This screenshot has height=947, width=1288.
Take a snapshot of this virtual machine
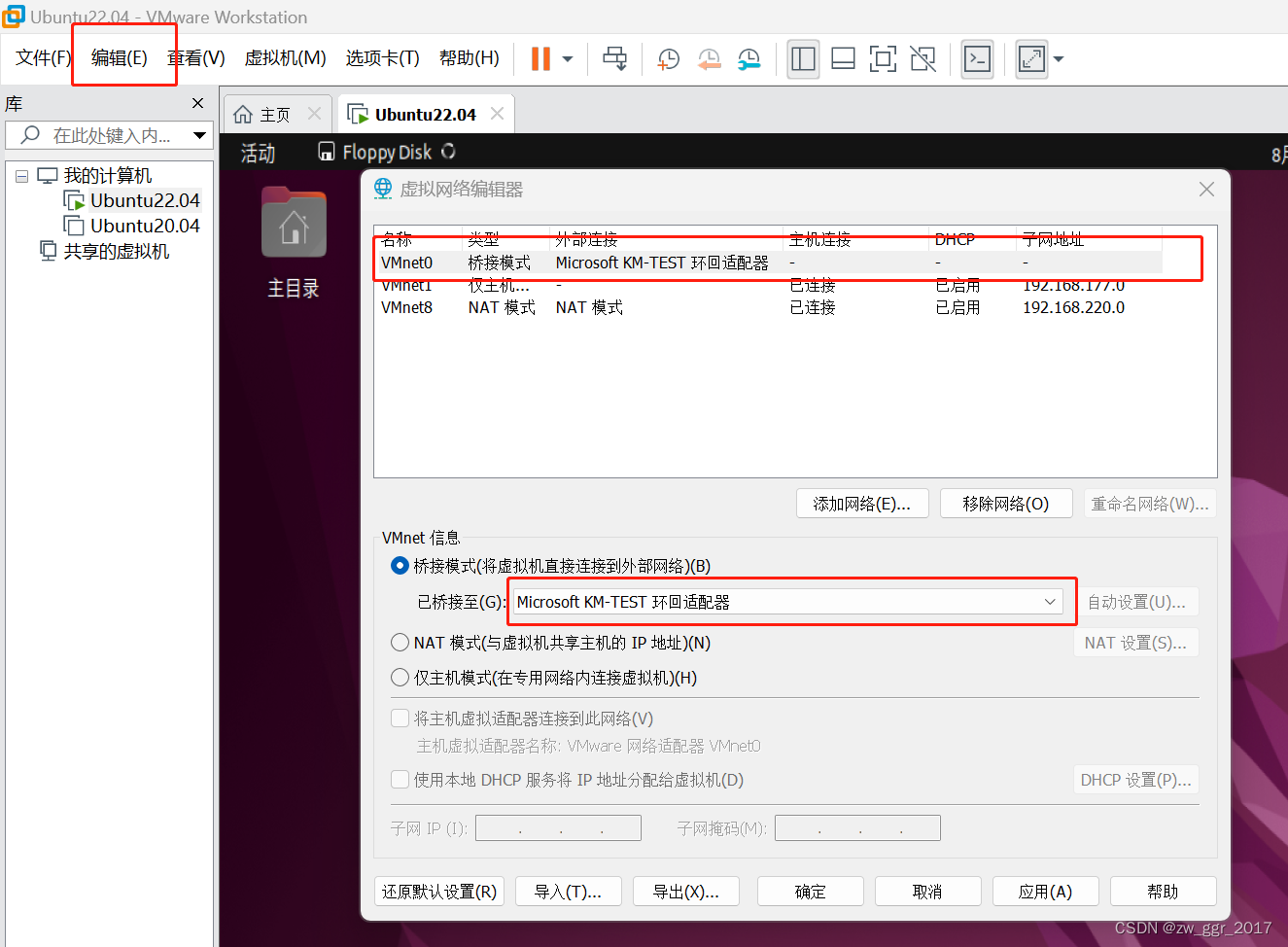point(669,59)
